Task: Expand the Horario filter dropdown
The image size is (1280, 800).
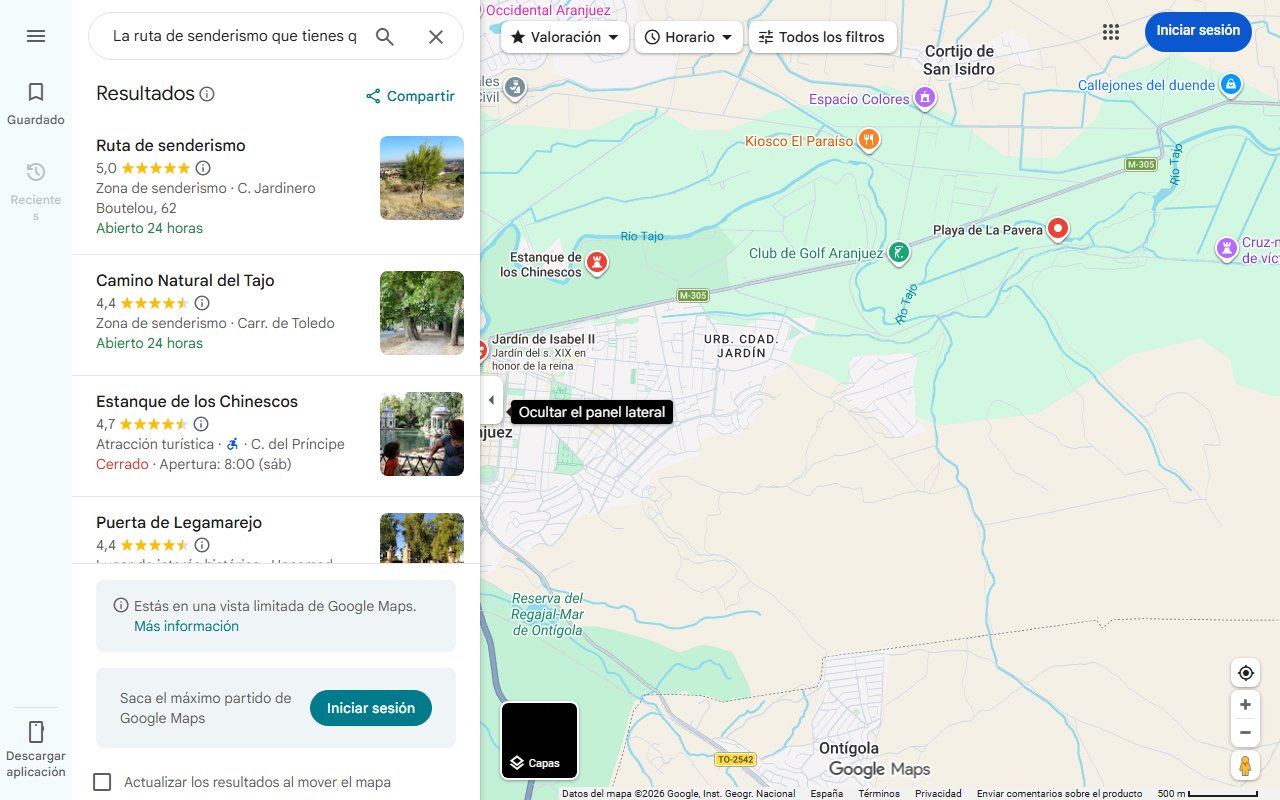Action: pos(688,37)
